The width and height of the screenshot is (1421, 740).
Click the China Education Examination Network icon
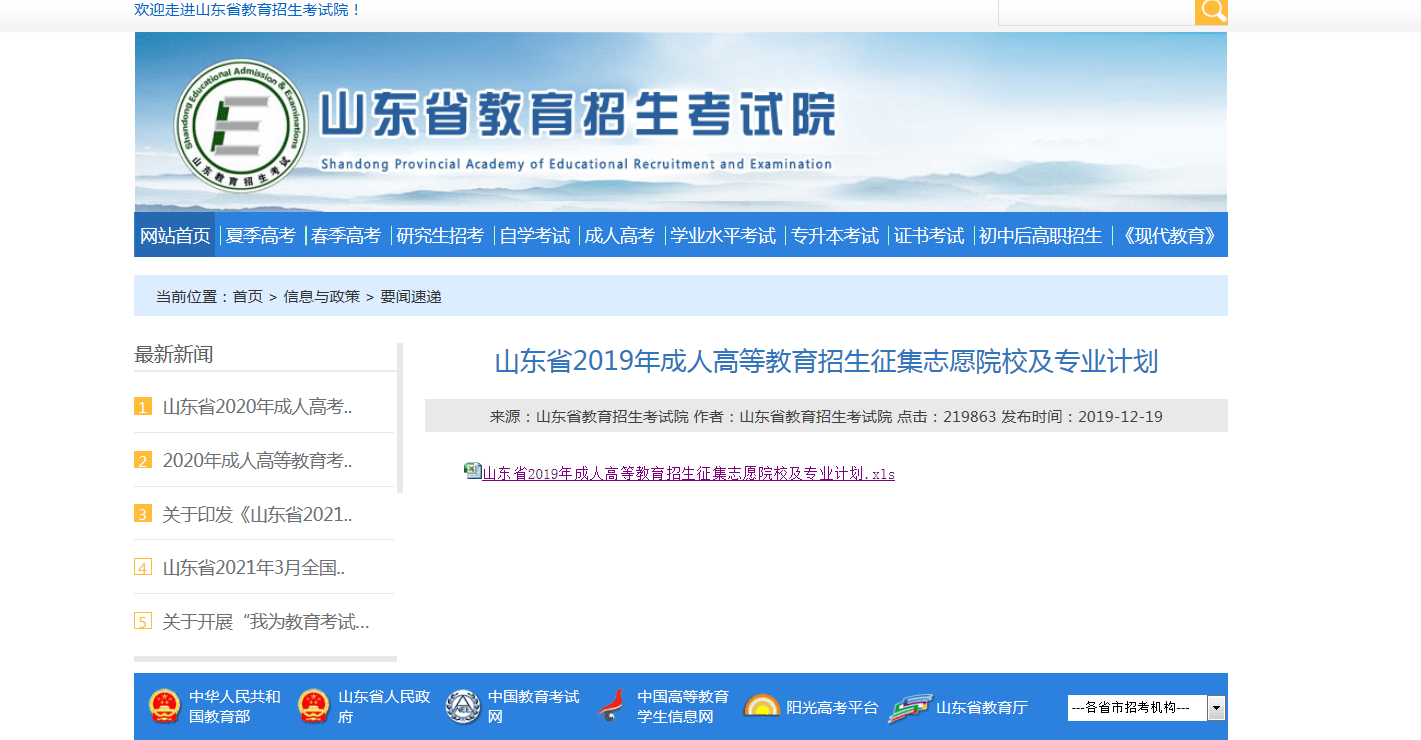[463, 706]
